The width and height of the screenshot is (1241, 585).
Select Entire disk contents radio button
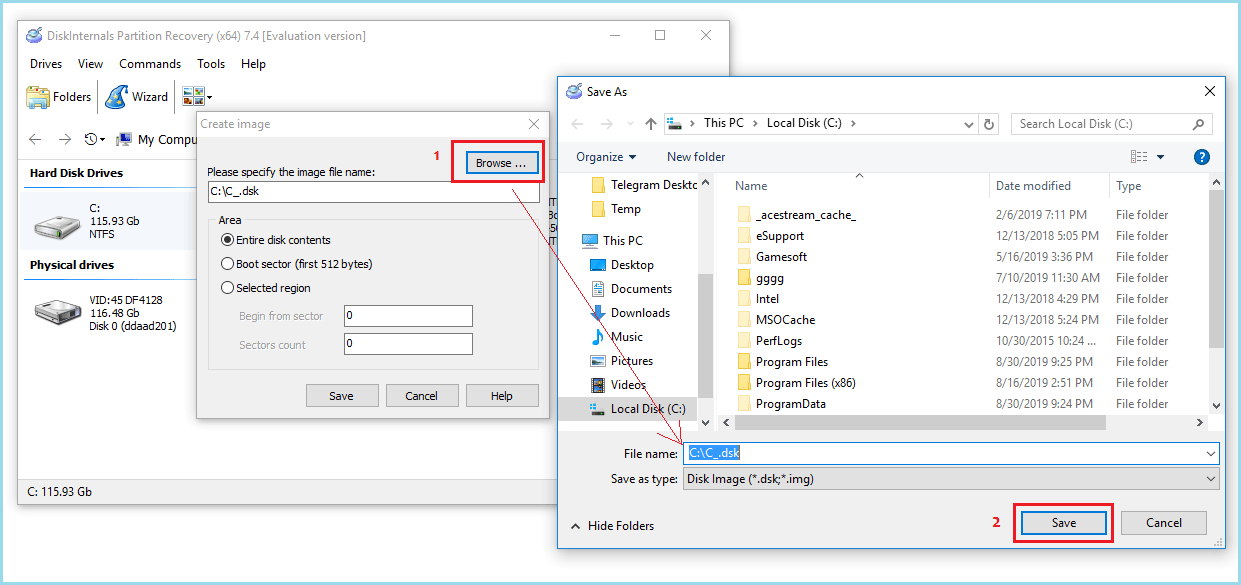pos(227,240)
